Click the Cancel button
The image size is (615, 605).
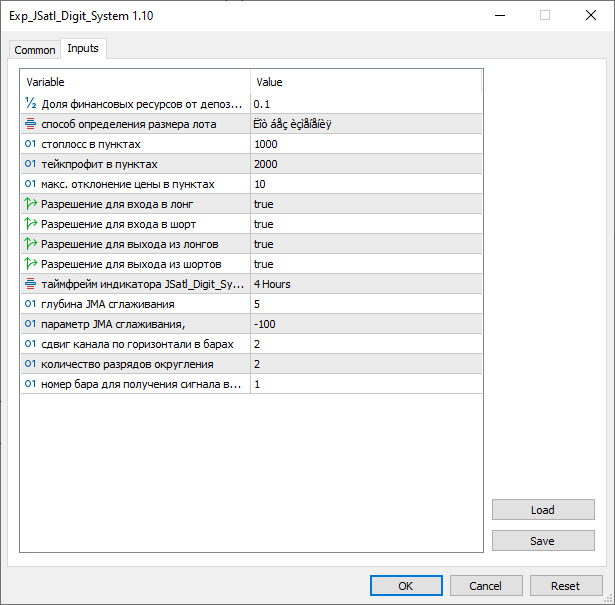tap(486, 586)
